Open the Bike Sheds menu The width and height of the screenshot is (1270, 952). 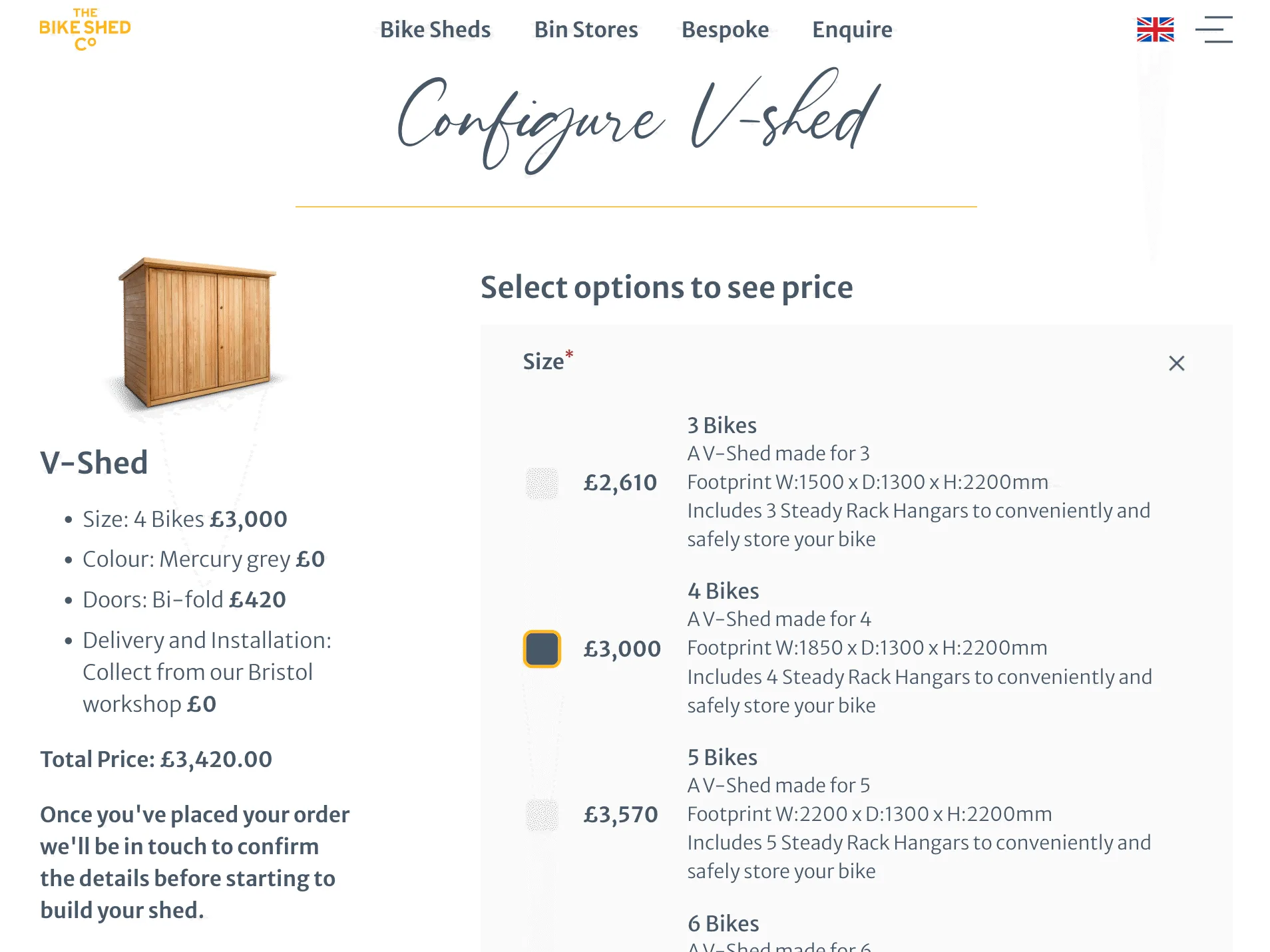point(435,30)
